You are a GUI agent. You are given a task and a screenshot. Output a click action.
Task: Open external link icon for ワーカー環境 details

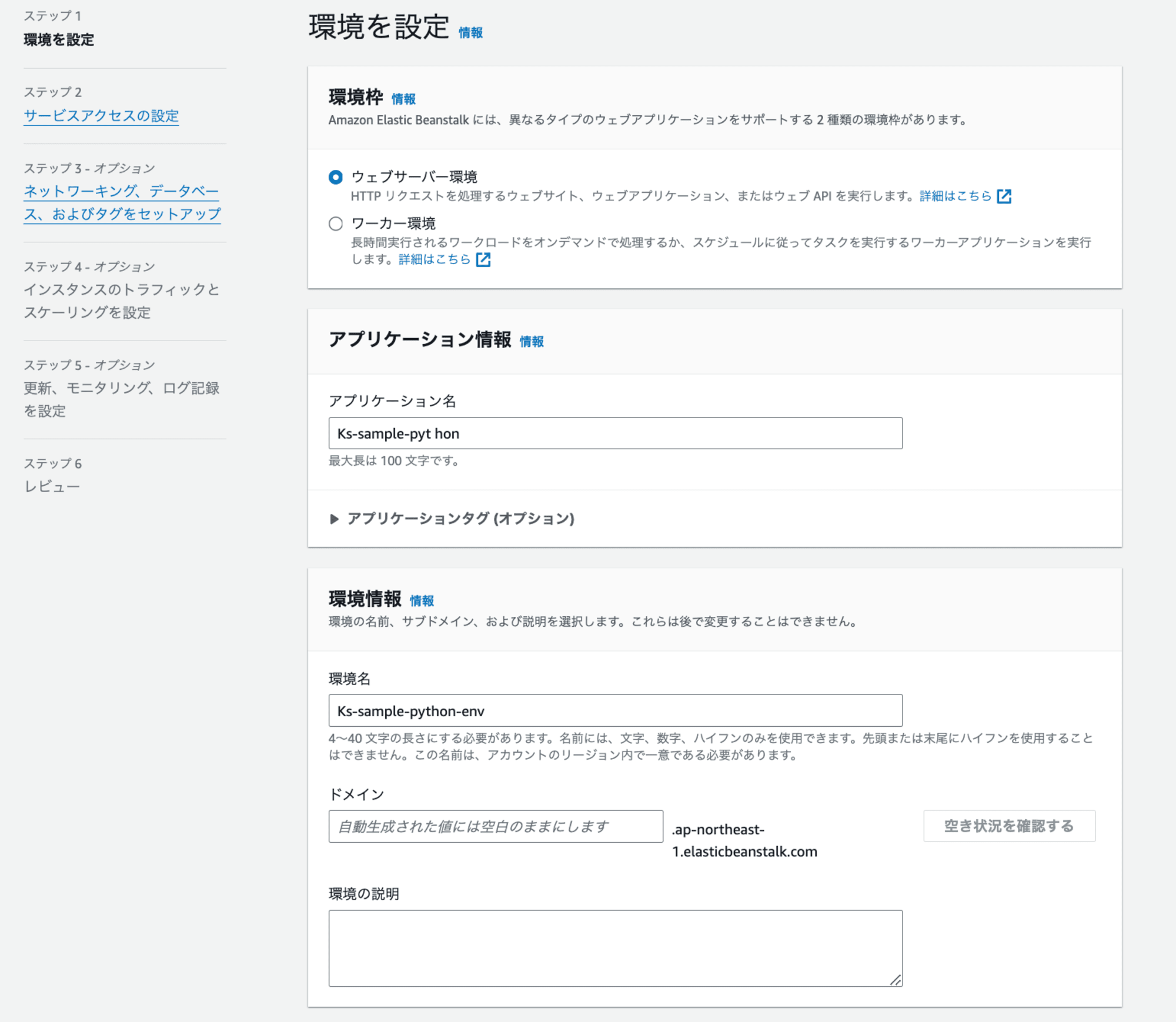click(x=483, y=259)
